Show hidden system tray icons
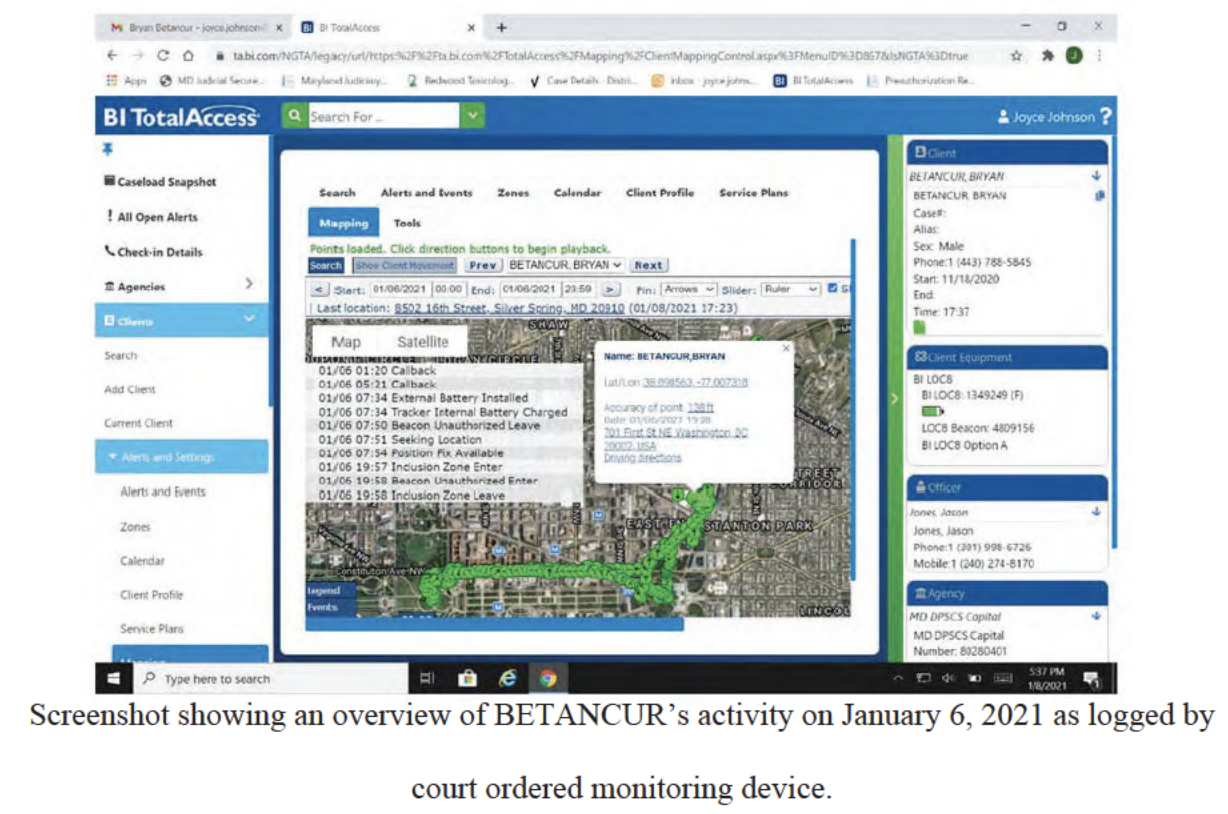This screenshot has width=1228, height=814. pos(900,679)
